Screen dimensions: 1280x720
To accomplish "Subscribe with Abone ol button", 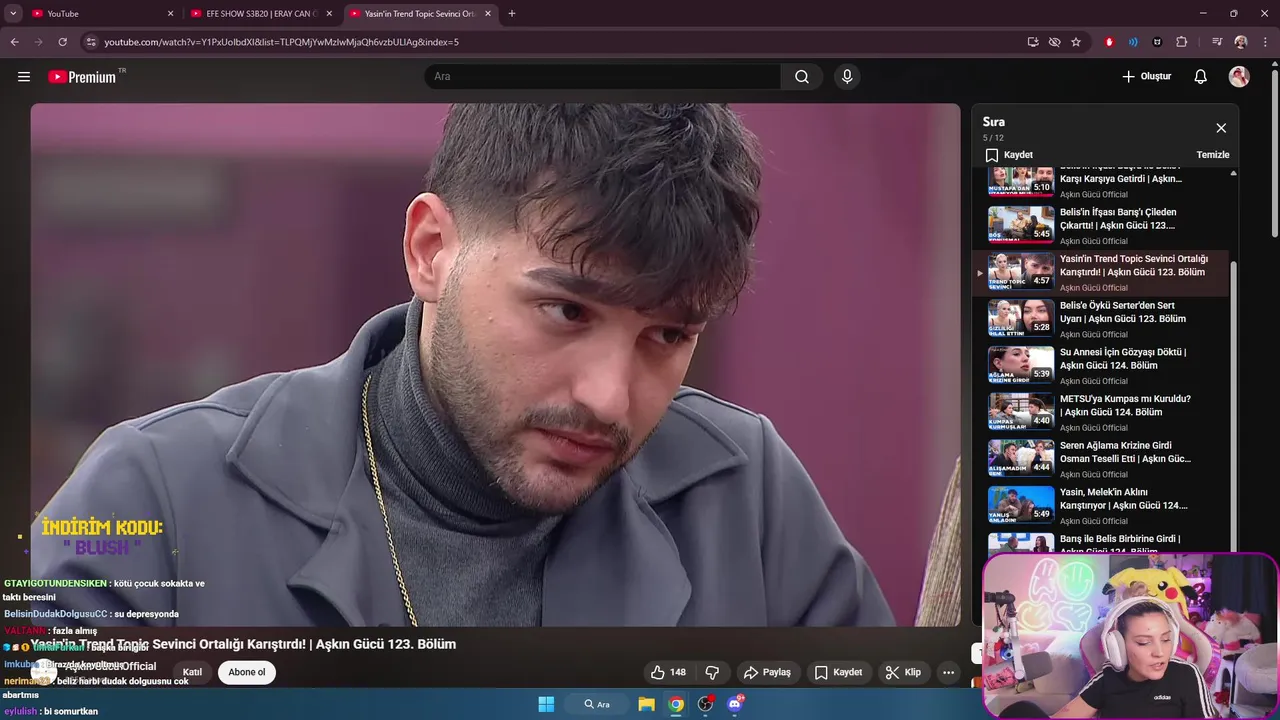I will tap(246, 672).
